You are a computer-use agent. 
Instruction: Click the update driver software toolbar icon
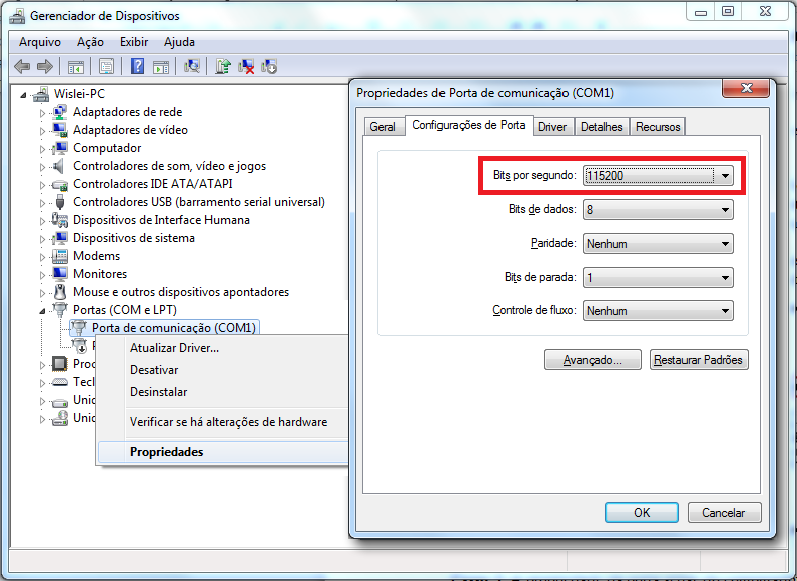[223, 66]
